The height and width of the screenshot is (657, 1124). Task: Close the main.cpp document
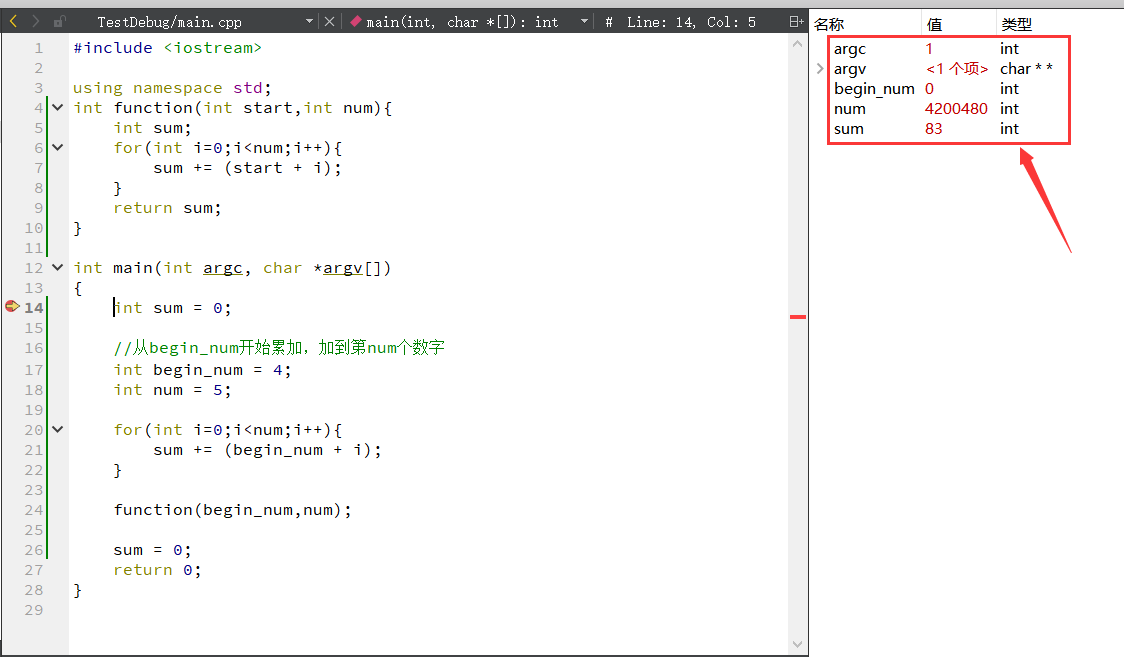(329, 21)
